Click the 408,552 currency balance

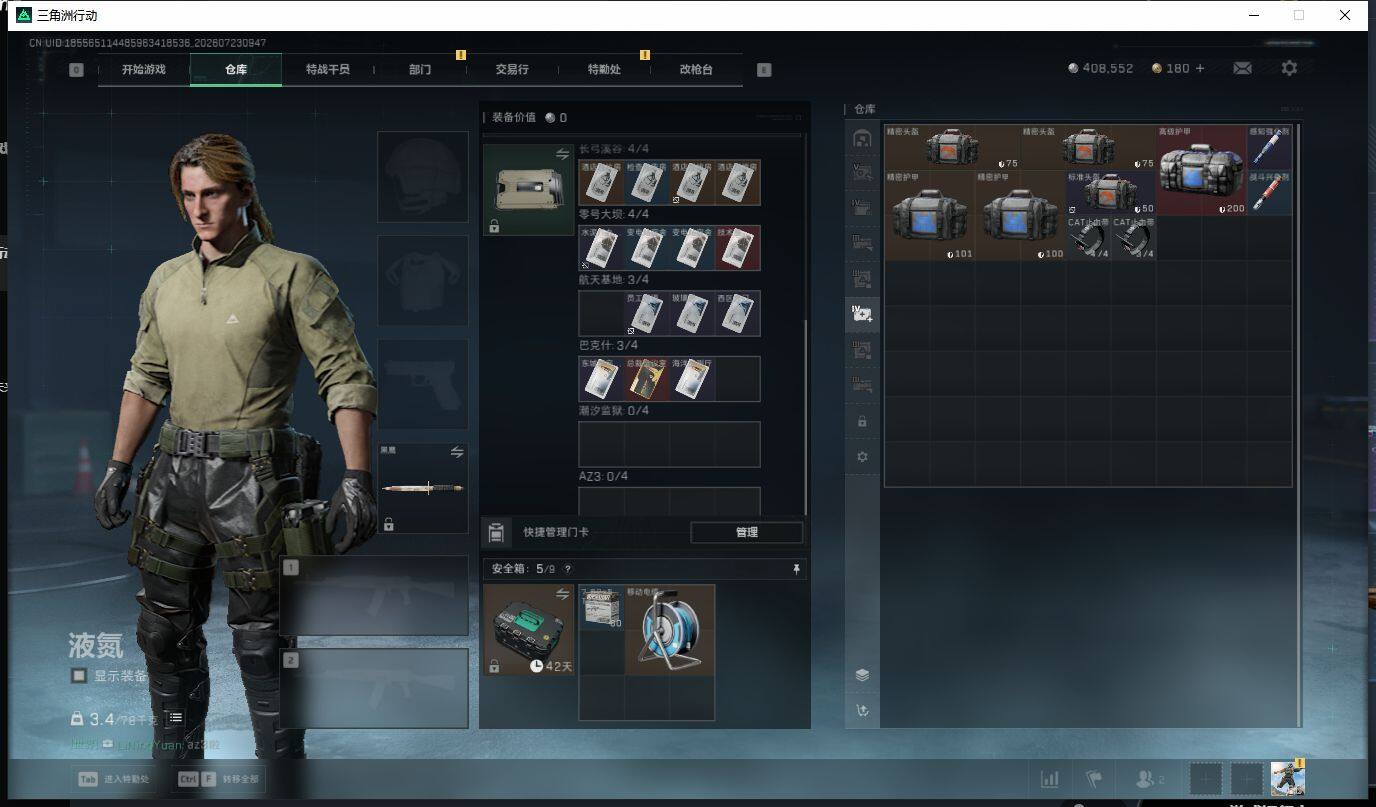point(1101,68)
